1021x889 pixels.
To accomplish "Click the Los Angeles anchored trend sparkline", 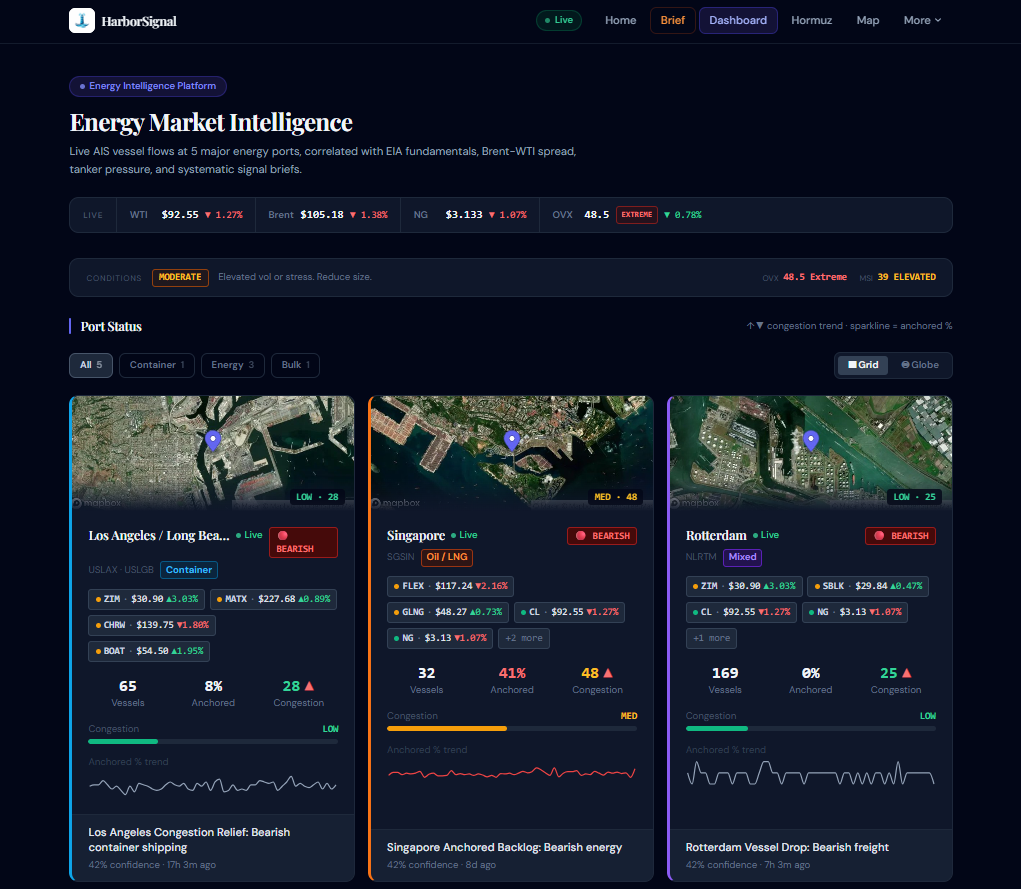I will coord(213,785).
